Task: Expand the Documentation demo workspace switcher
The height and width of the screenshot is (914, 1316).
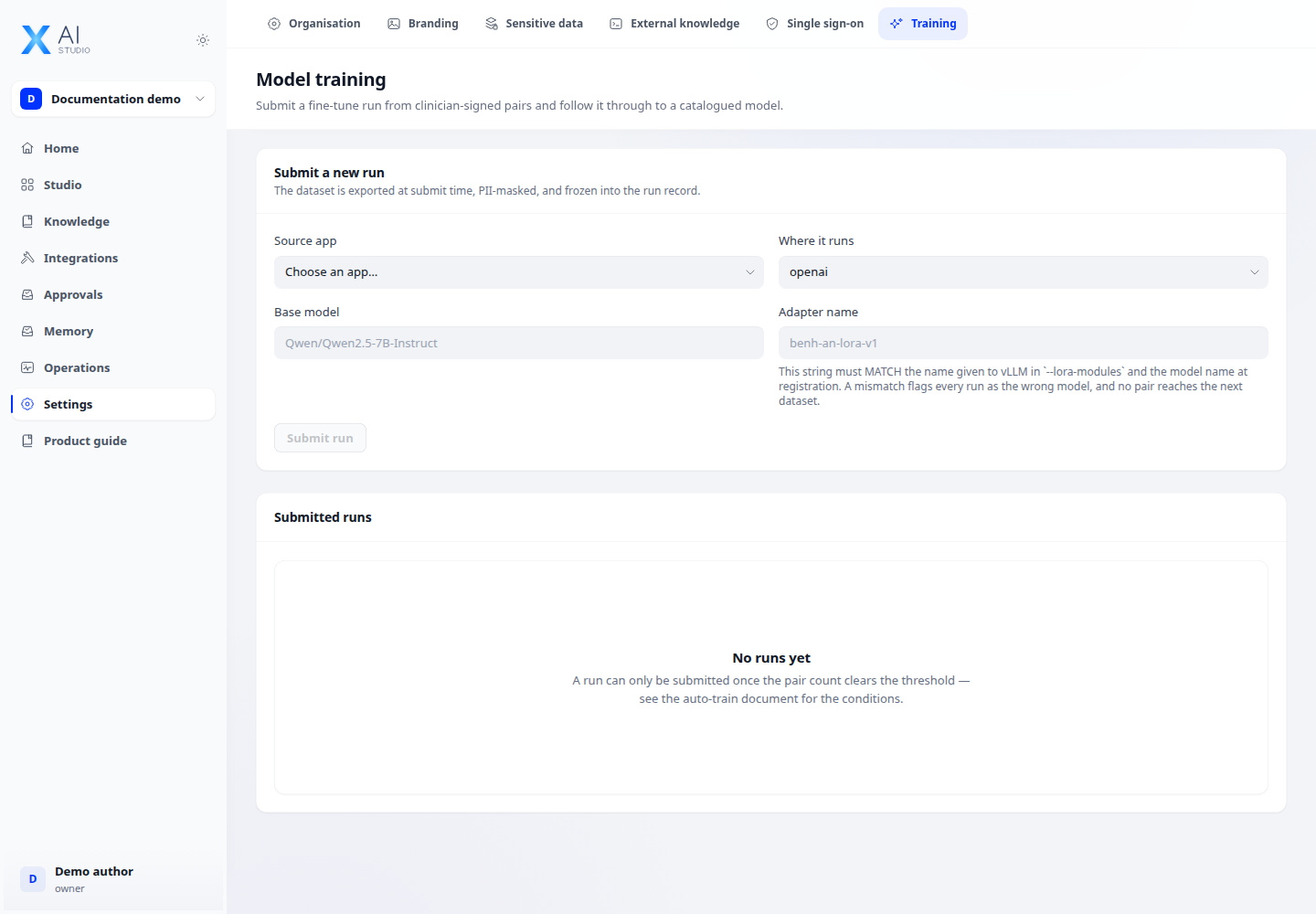Action: tap(113, 99)
